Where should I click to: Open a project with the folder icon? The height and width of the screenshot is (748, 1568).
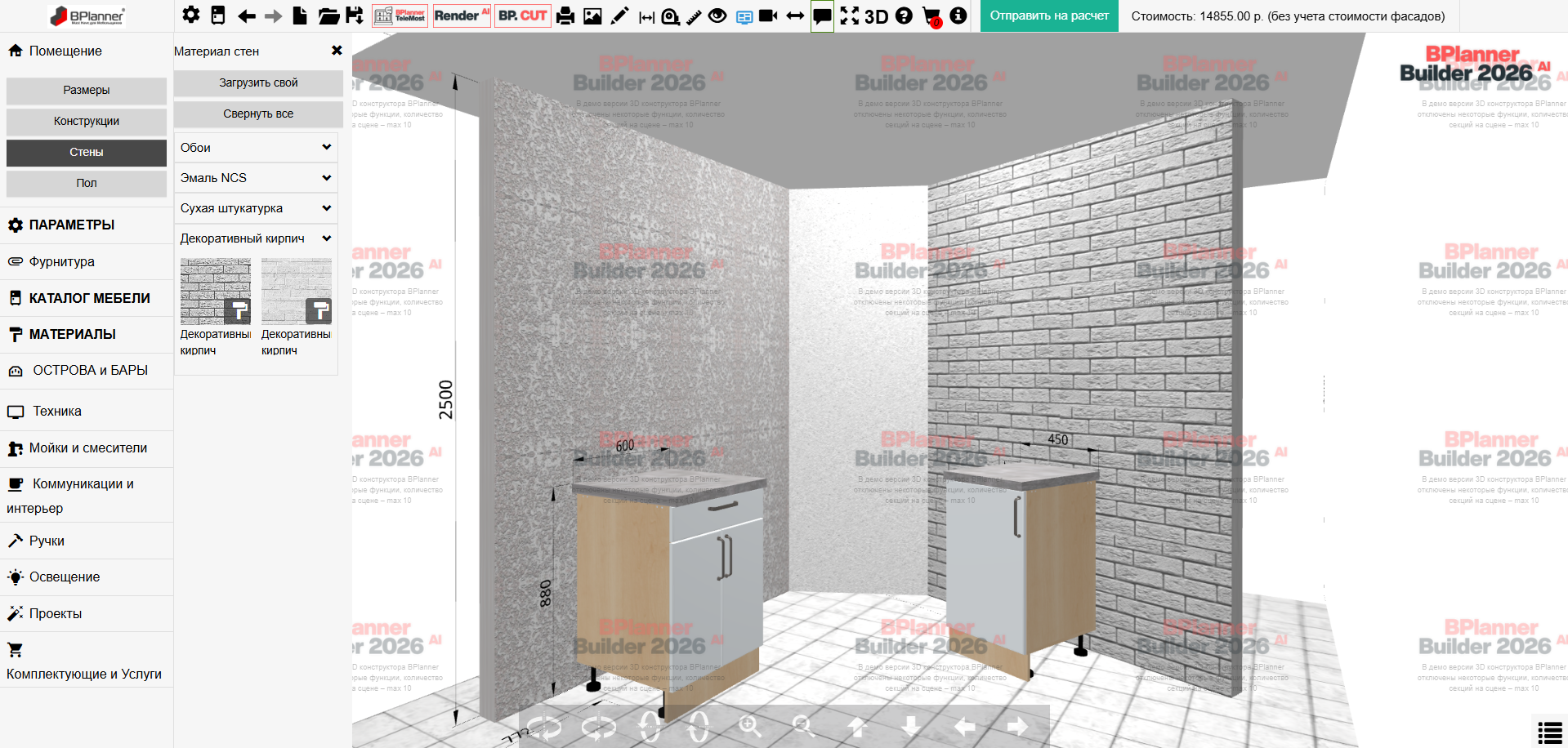coord(328,16)
